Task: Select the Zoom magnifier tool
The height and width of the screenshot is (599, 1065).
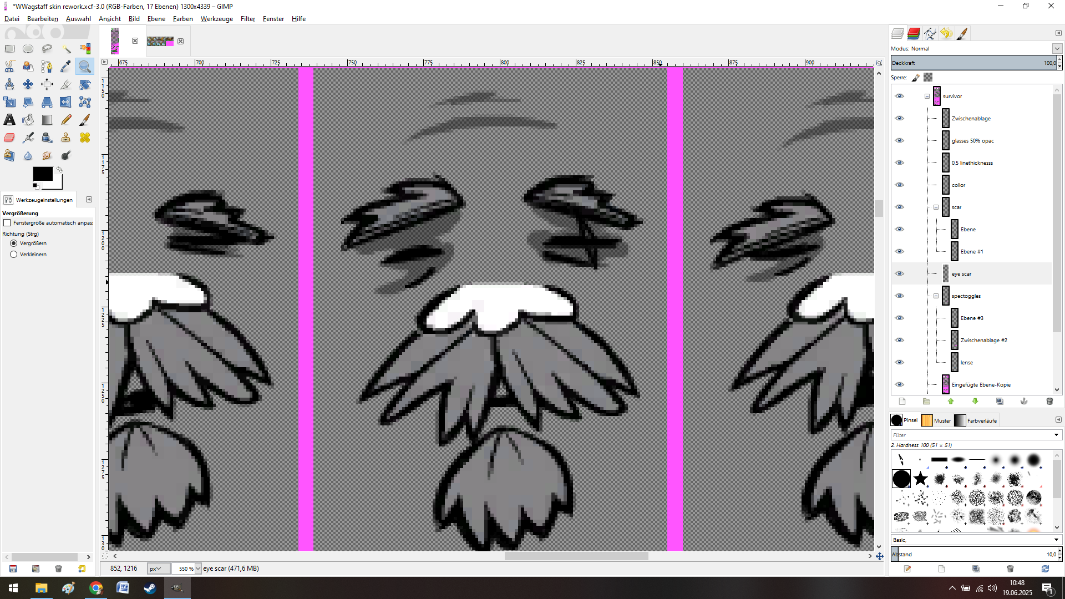Action: pyautogui.click(x=85, y=66)
